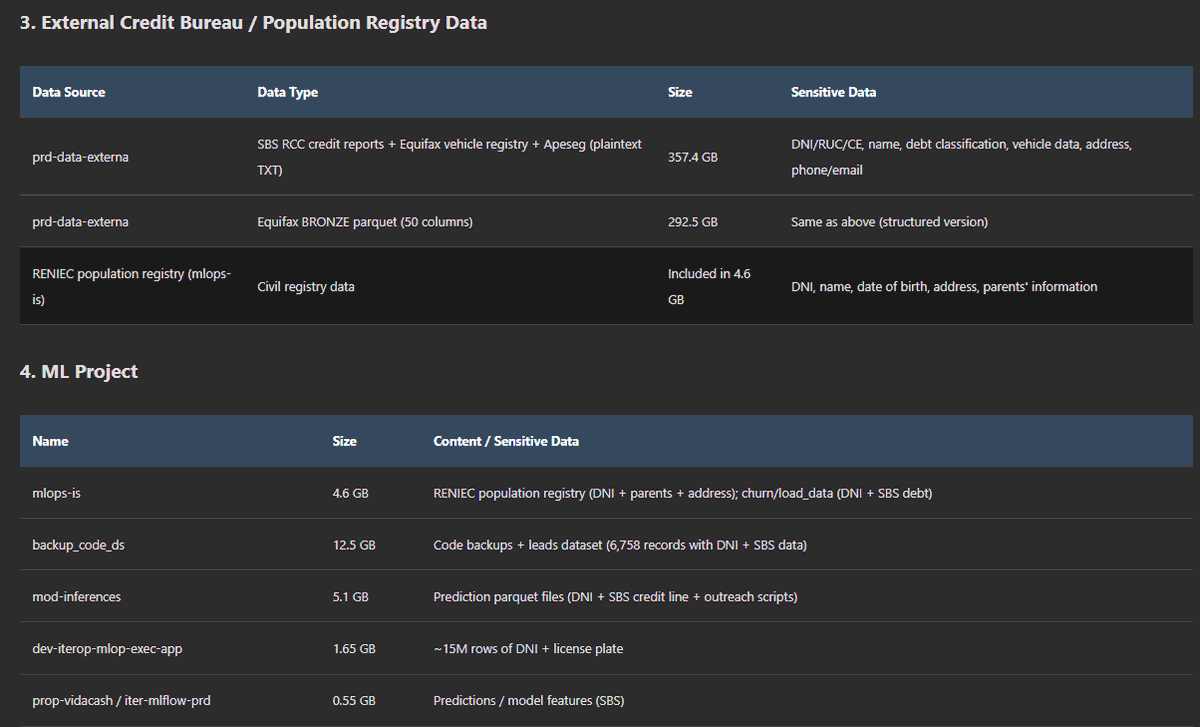Select the "backup_code_ds" project name
Viewport: 1200px width, 727px height.
coord(78,545)
